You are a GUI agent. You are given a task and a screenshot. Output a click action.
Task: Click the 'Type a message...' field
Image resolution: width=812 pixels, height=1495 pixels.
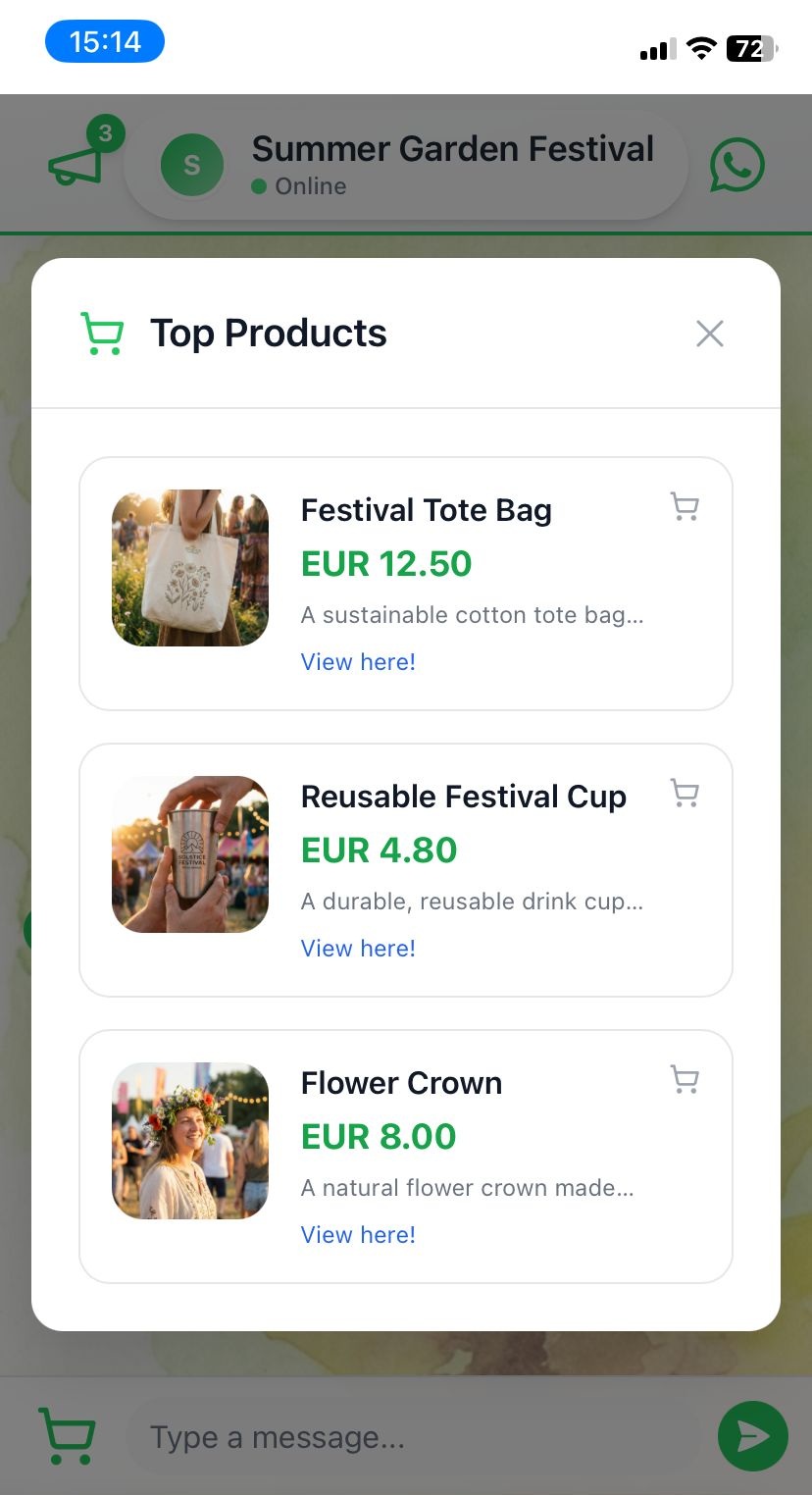click(x=412, y=1438)
